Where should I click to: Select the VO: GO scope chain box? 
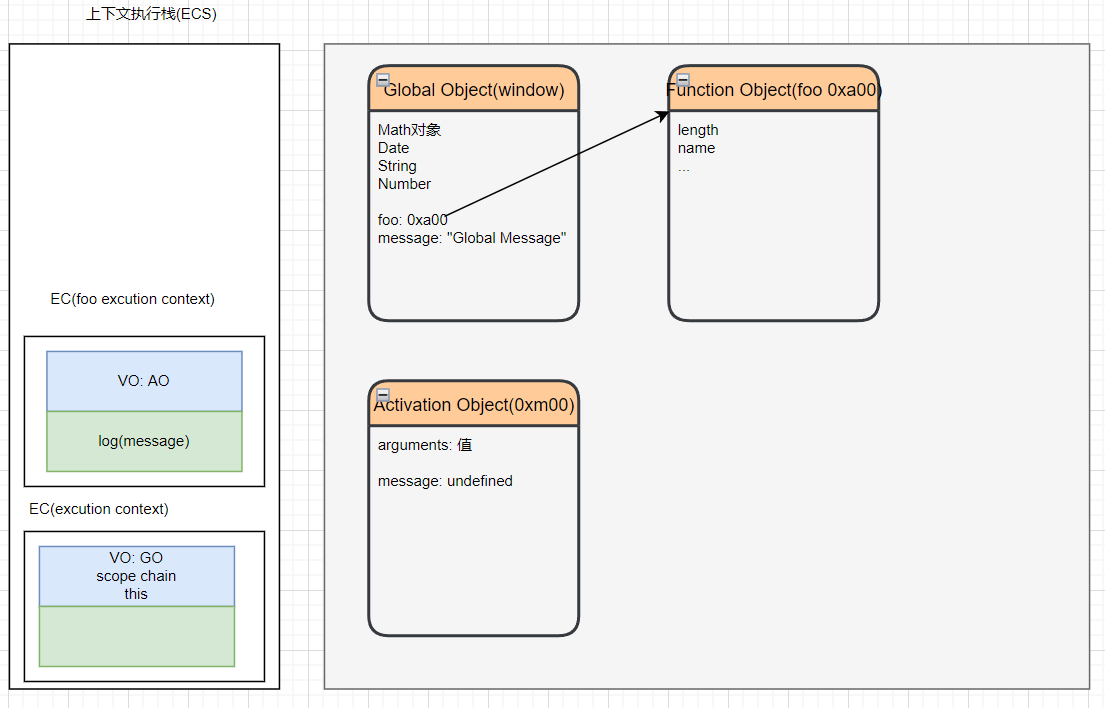tap(136, 576)
